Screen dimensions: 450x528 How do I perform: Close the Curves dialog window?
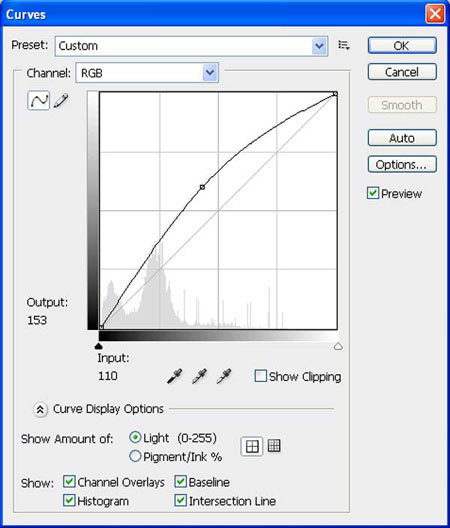pos(435,14)
